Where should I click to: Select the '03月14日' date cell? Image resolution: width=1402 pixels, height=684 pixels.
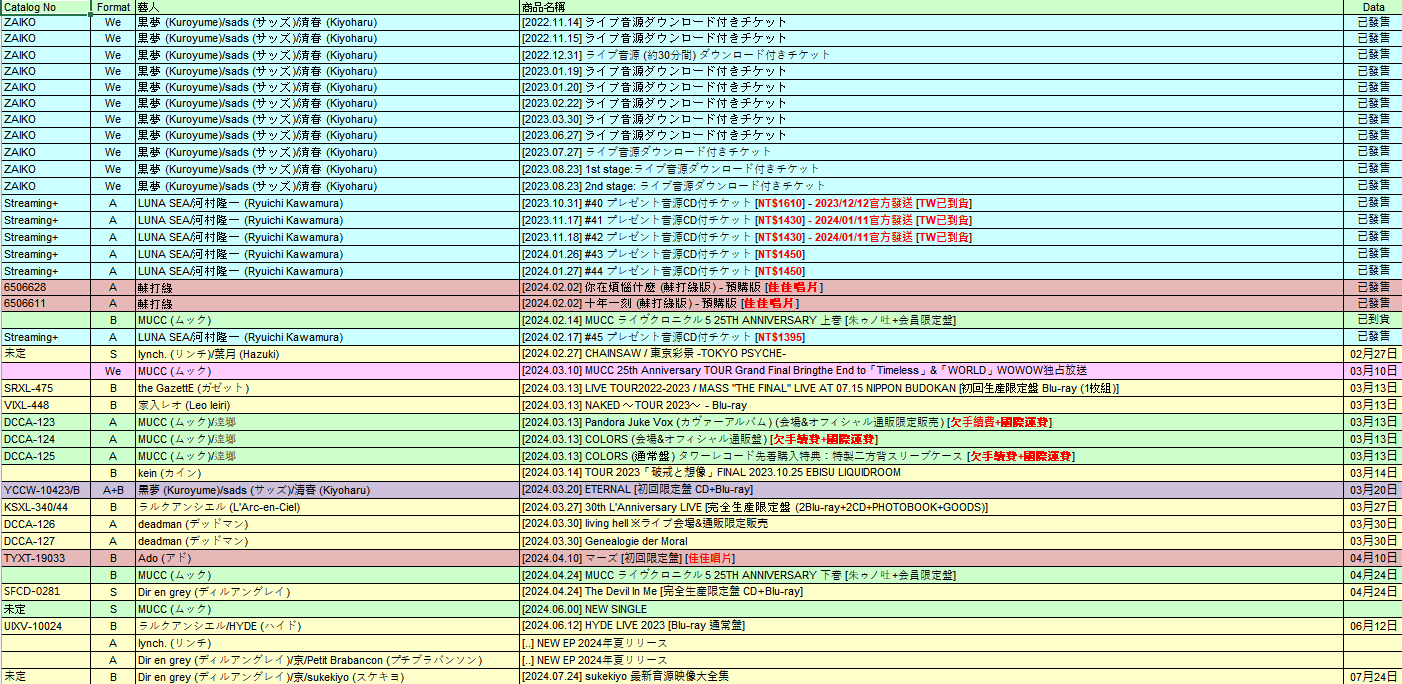tap(1373, 472)
